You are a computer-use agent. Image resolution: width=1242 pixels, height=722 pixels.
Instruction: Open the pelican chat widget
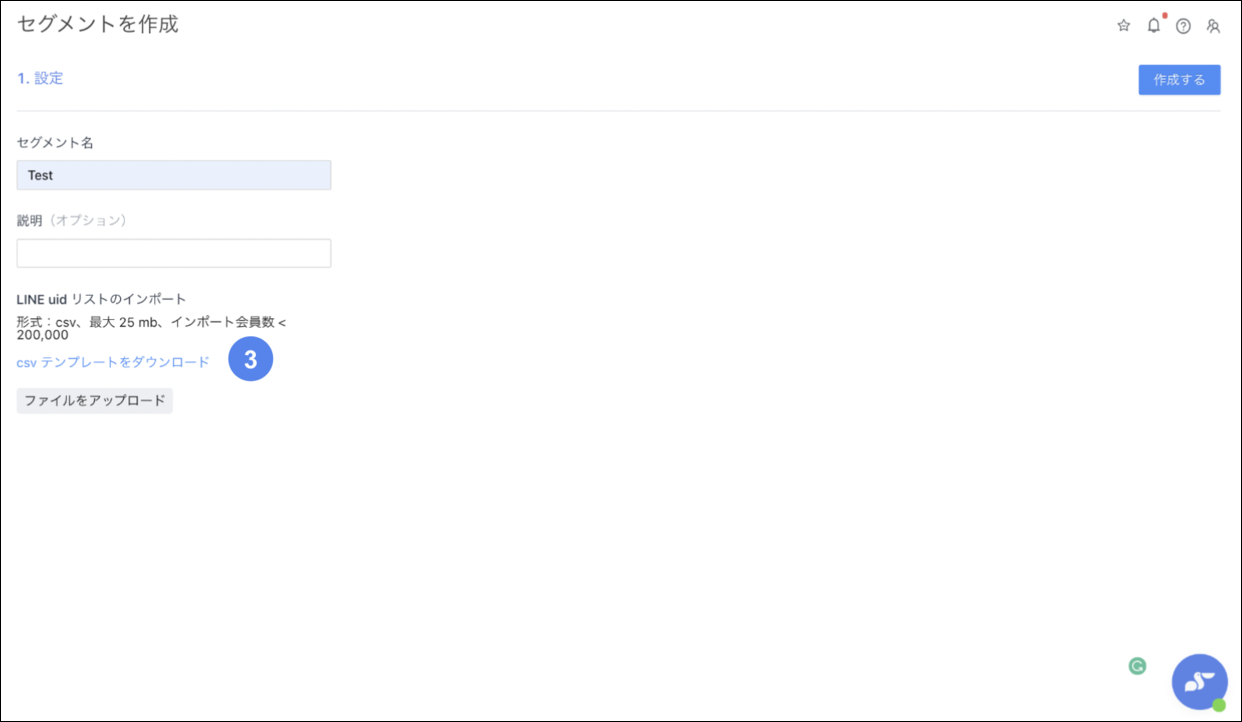coord(1198,681)
